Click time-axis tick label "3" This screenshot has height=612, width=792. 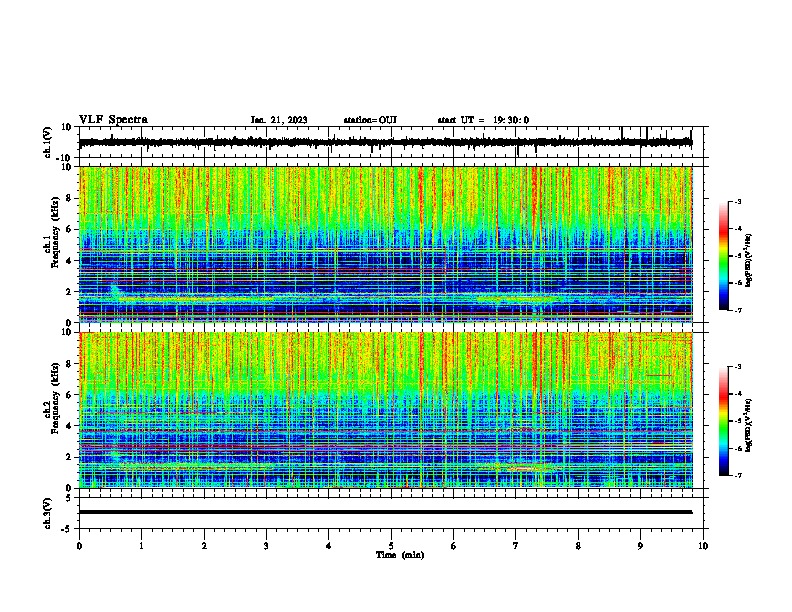[267, 546]
